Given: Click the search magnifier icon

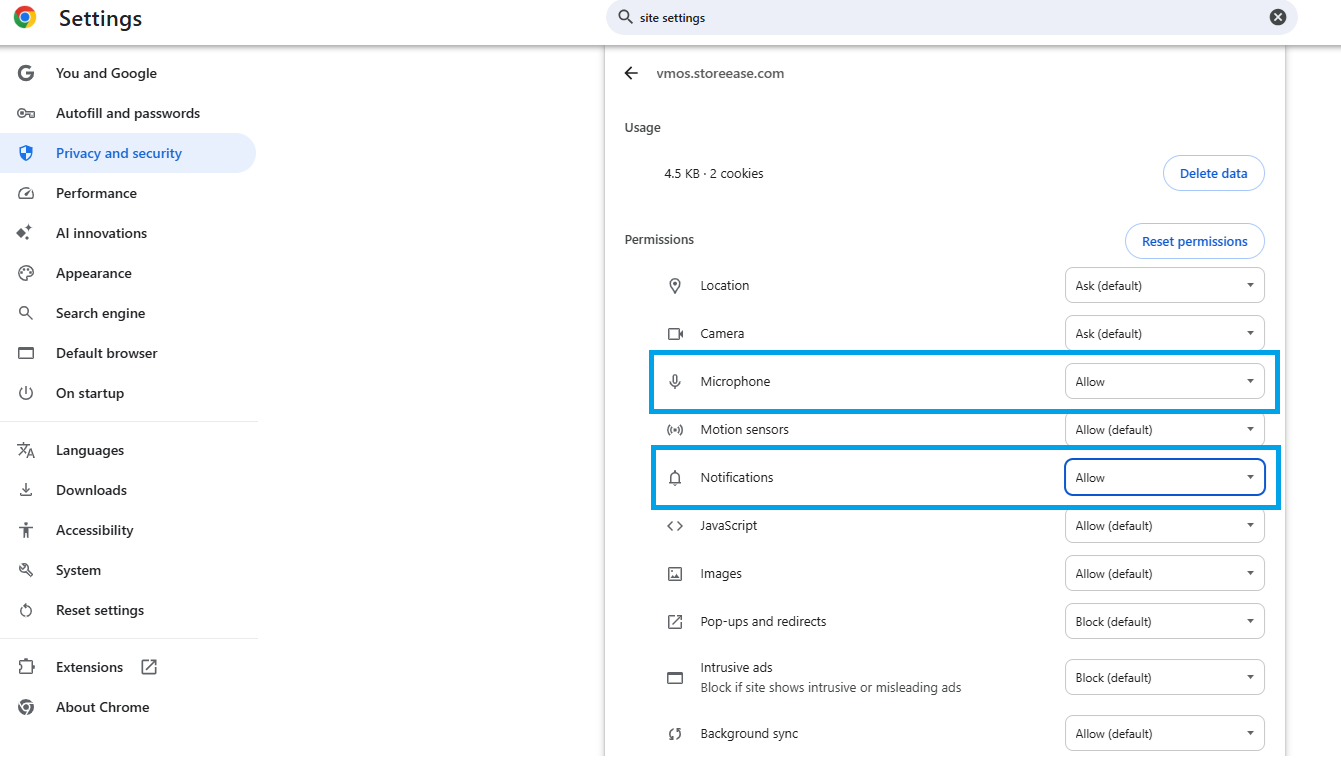Looking at the screenshot, I should click(626, 17).
